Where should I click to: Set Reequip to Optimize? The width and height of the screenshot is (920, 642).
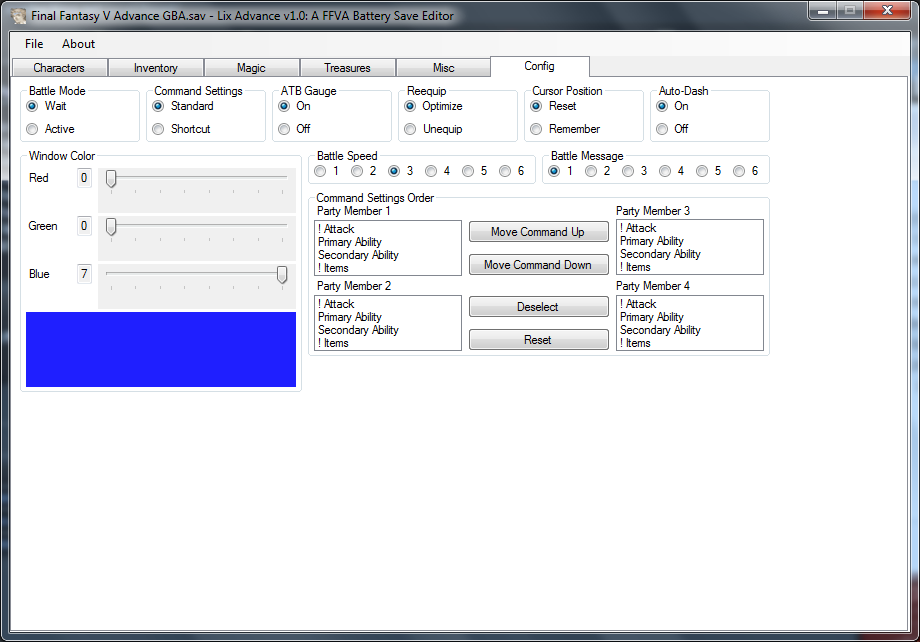tap(434, 106)
